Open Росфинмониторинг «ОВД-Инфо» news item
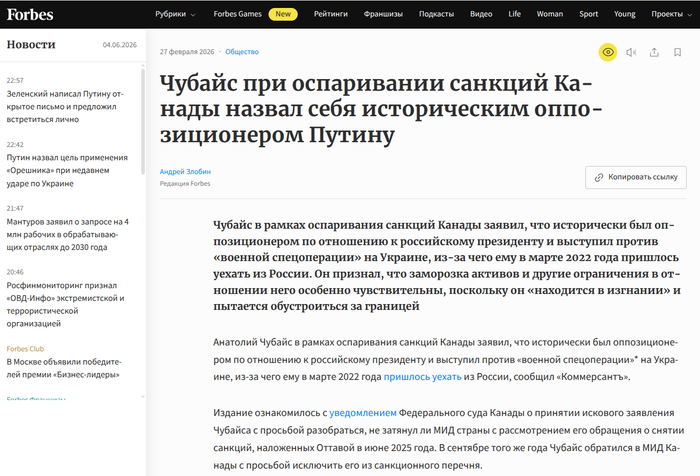Image resolution: width=700 pixels, height=476 pixels. (65, 304)
